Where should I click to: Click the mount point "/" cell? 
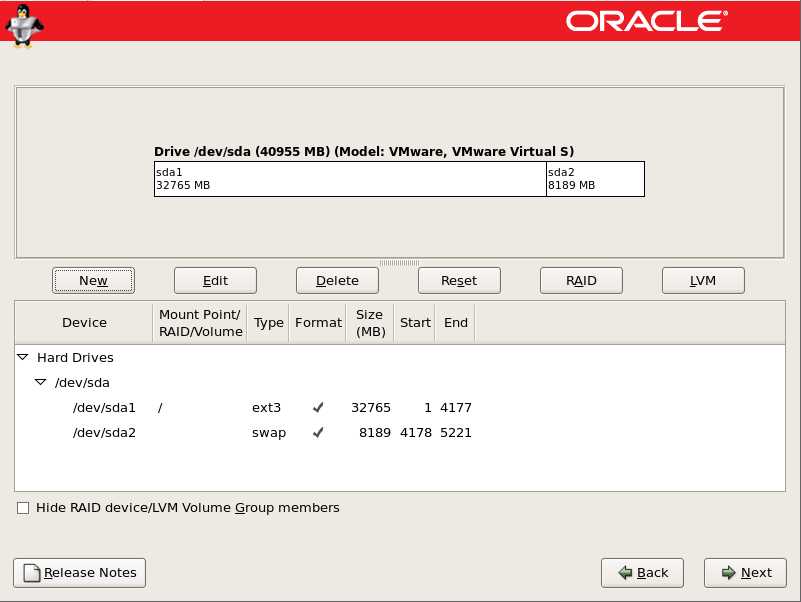pos(160,408)
